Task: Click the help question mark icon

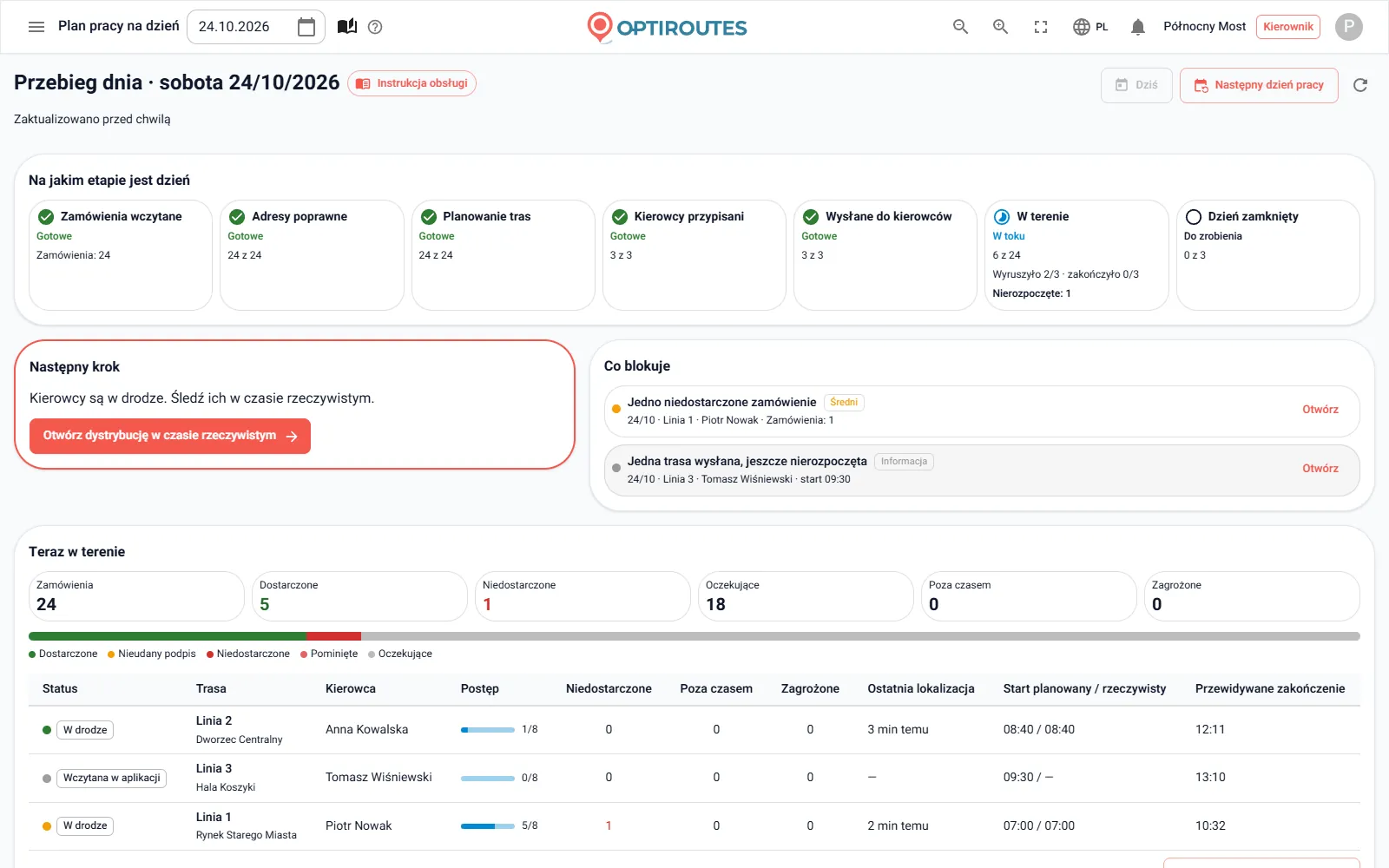Action: click(375, 27)
